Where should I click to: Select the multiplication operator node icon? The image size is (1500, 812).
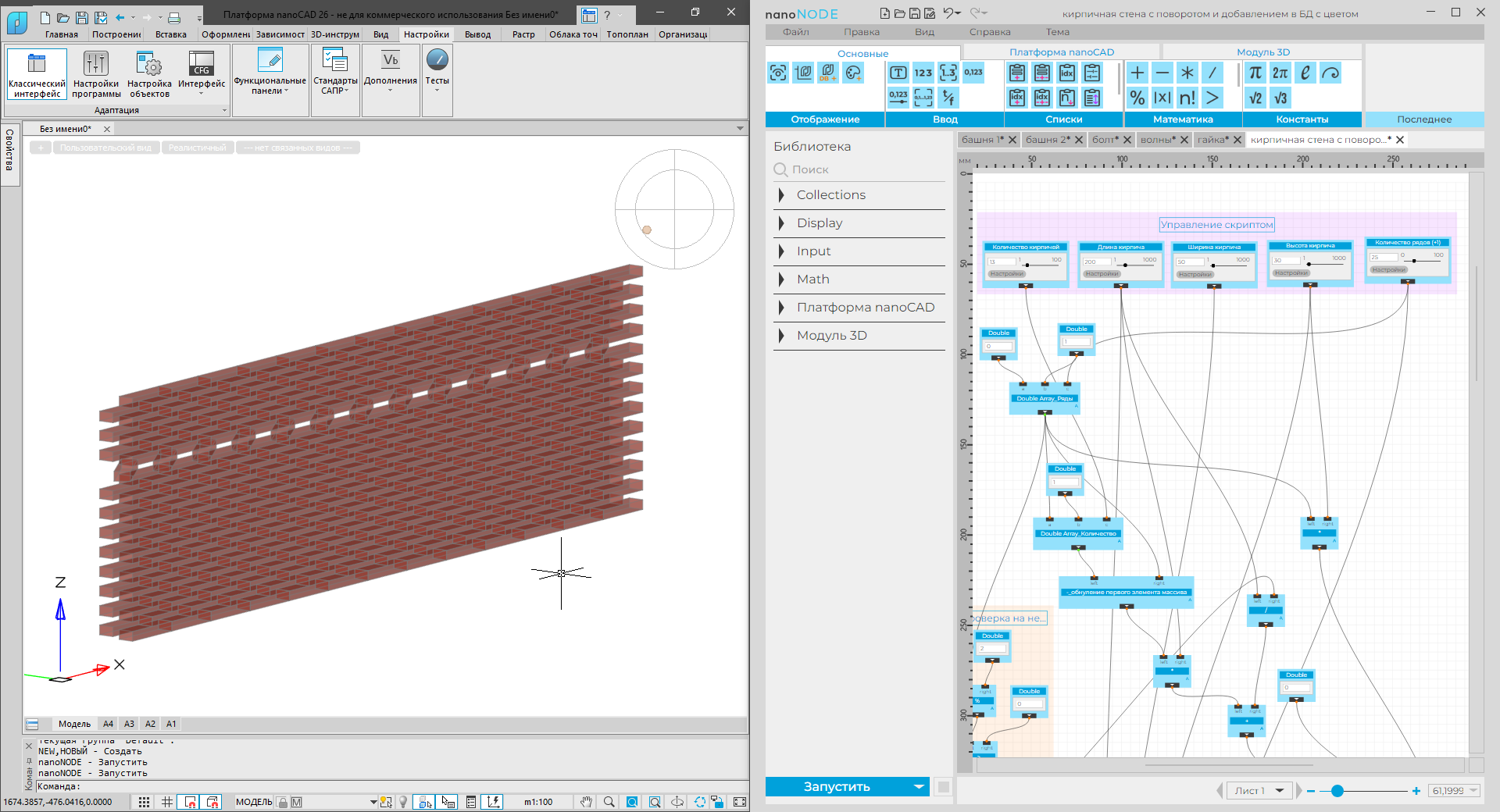point(1187,73)
